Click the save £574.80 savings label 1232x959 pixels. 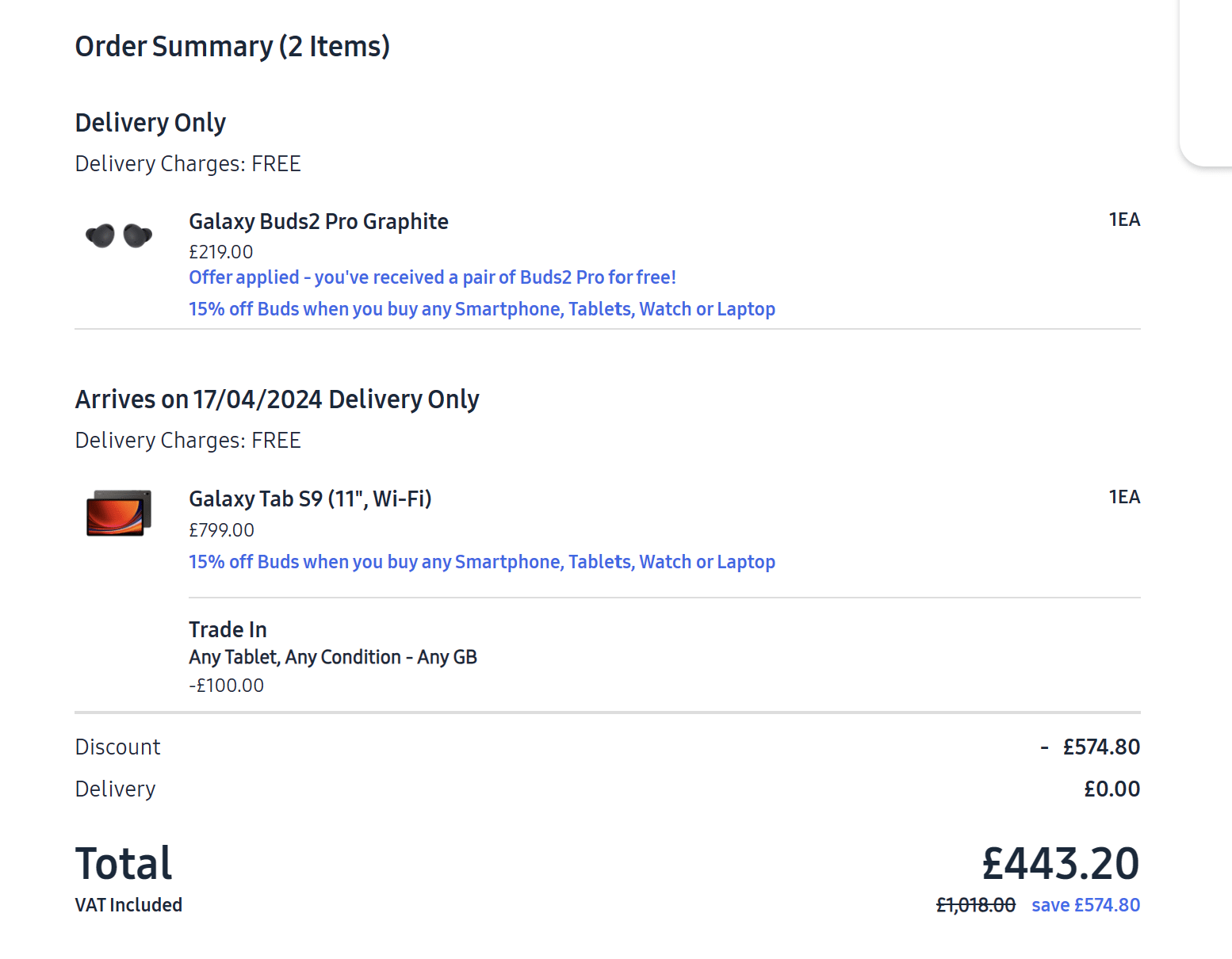(x=1085, y=904)
